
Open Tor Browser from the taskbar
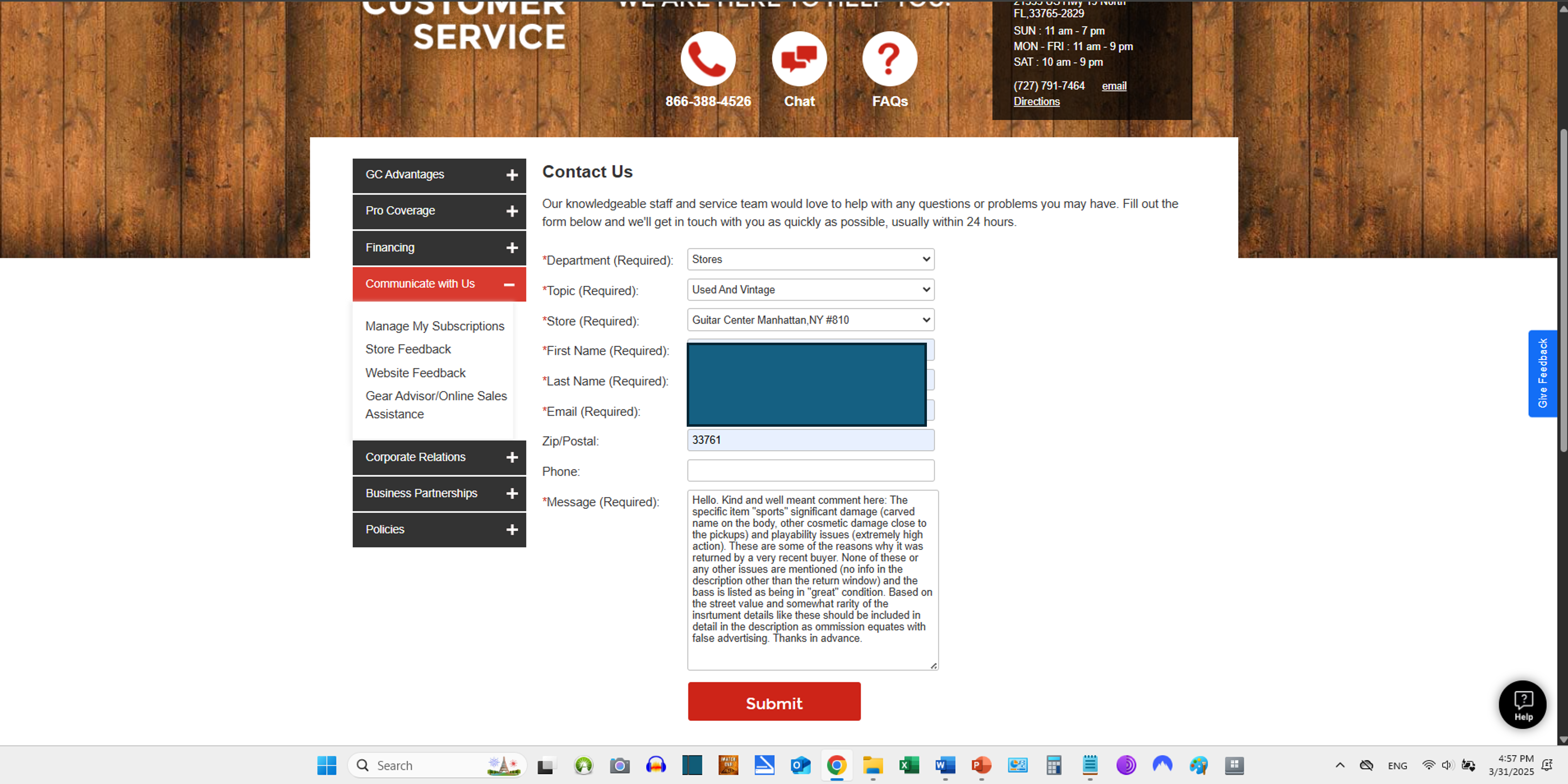point(1126,765)
